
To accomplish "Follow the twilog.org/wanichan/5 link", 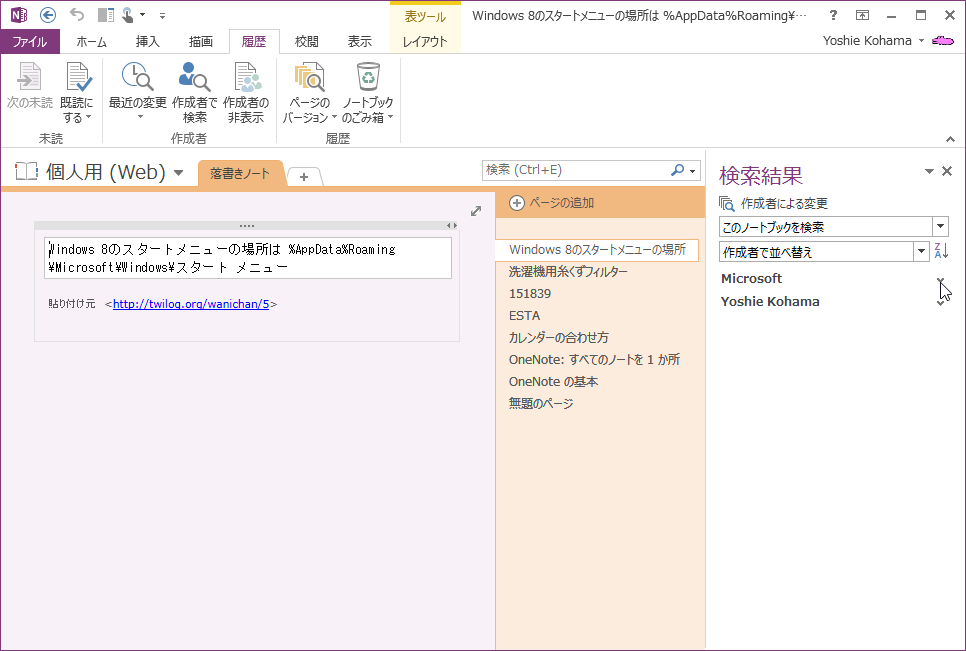I will click(x=191, y=304).
